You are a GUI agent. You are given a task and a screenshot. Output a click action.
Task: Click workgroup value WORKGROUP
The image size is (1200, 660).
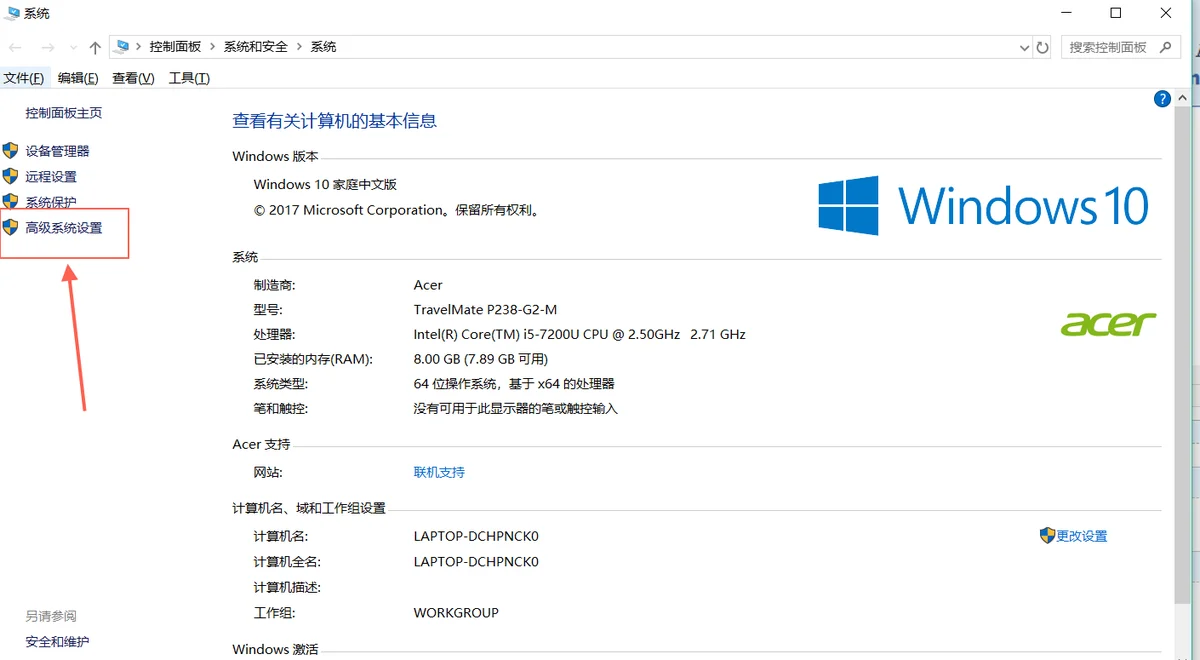[x=456, y=612]
